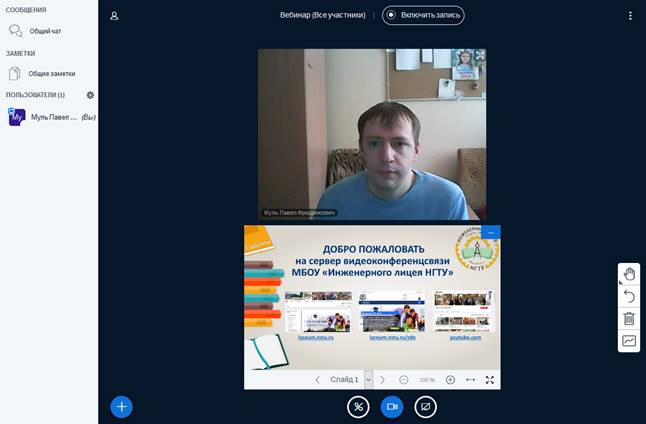
Task: Click the join audio phone icon
Action: pyautogui.click(x=358, y=406)
